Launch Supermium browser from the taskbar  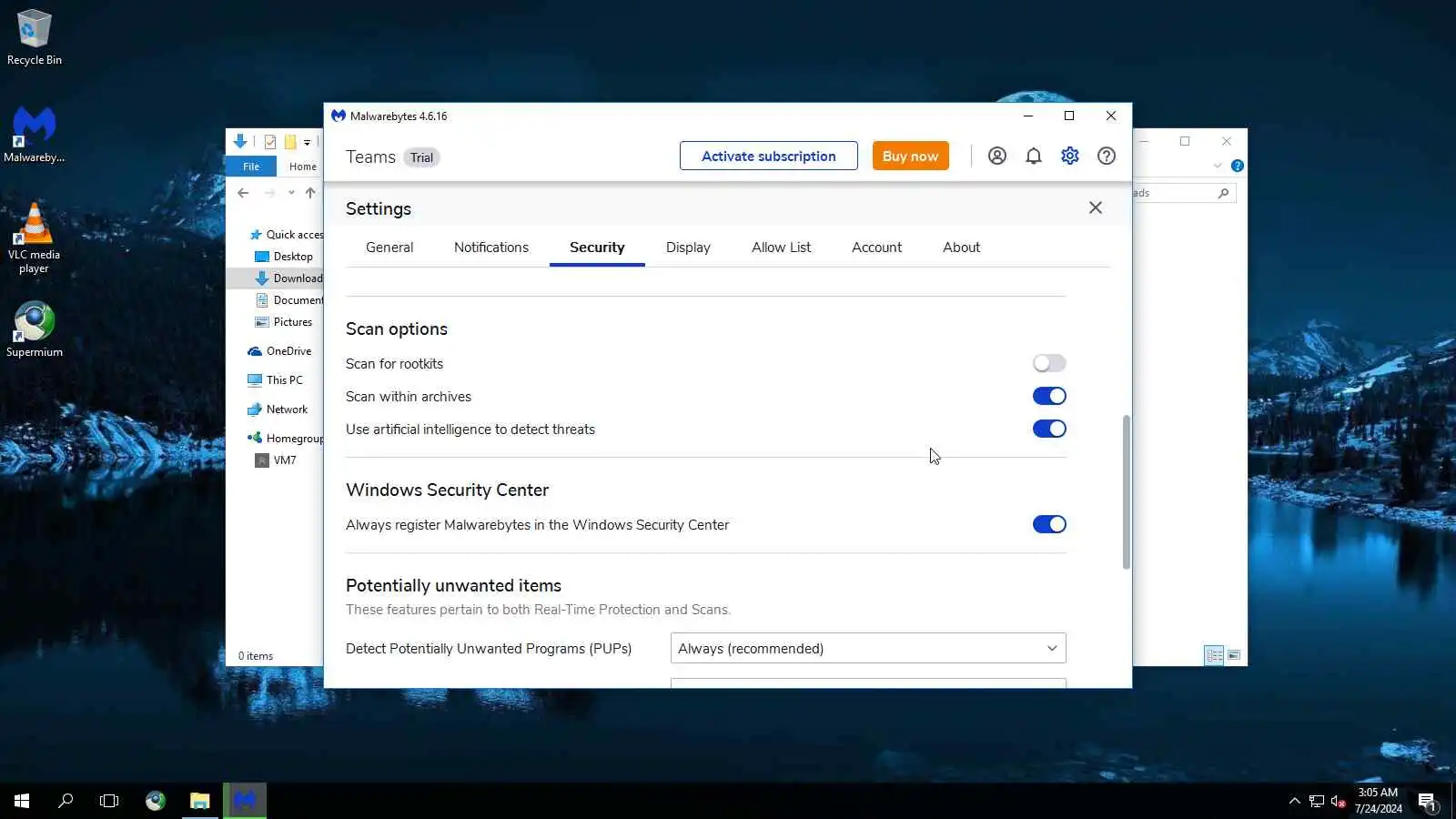pos(156,801)
